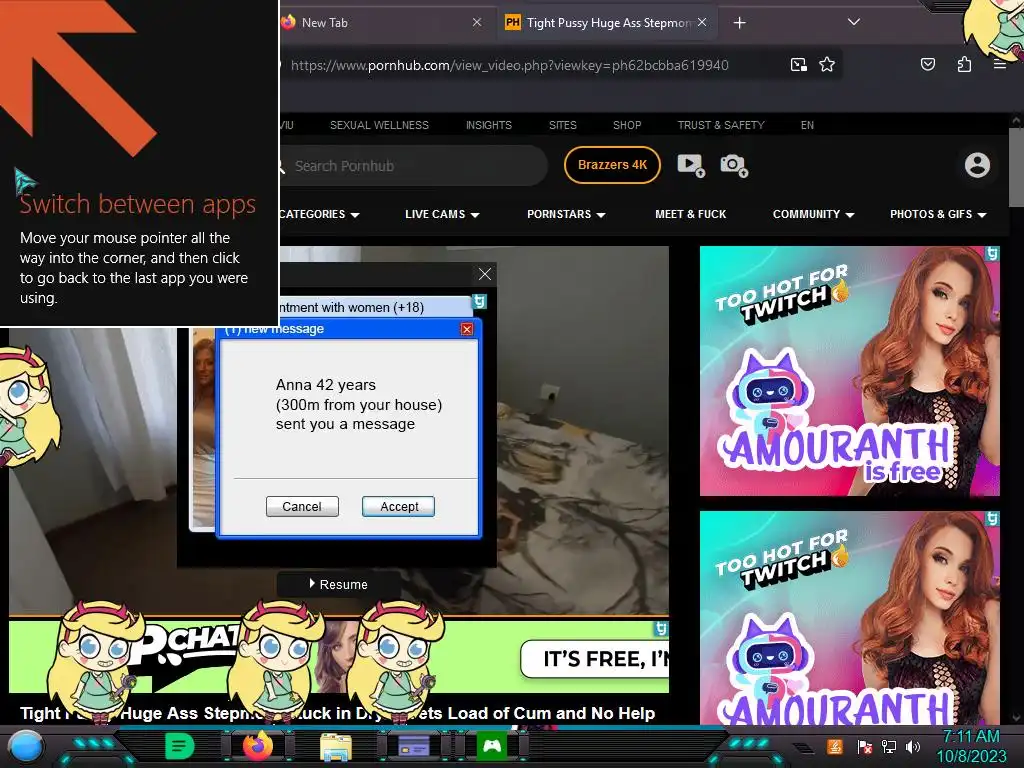
Task: Click the ad info icon on overlay ad
Action: (479, 302)
